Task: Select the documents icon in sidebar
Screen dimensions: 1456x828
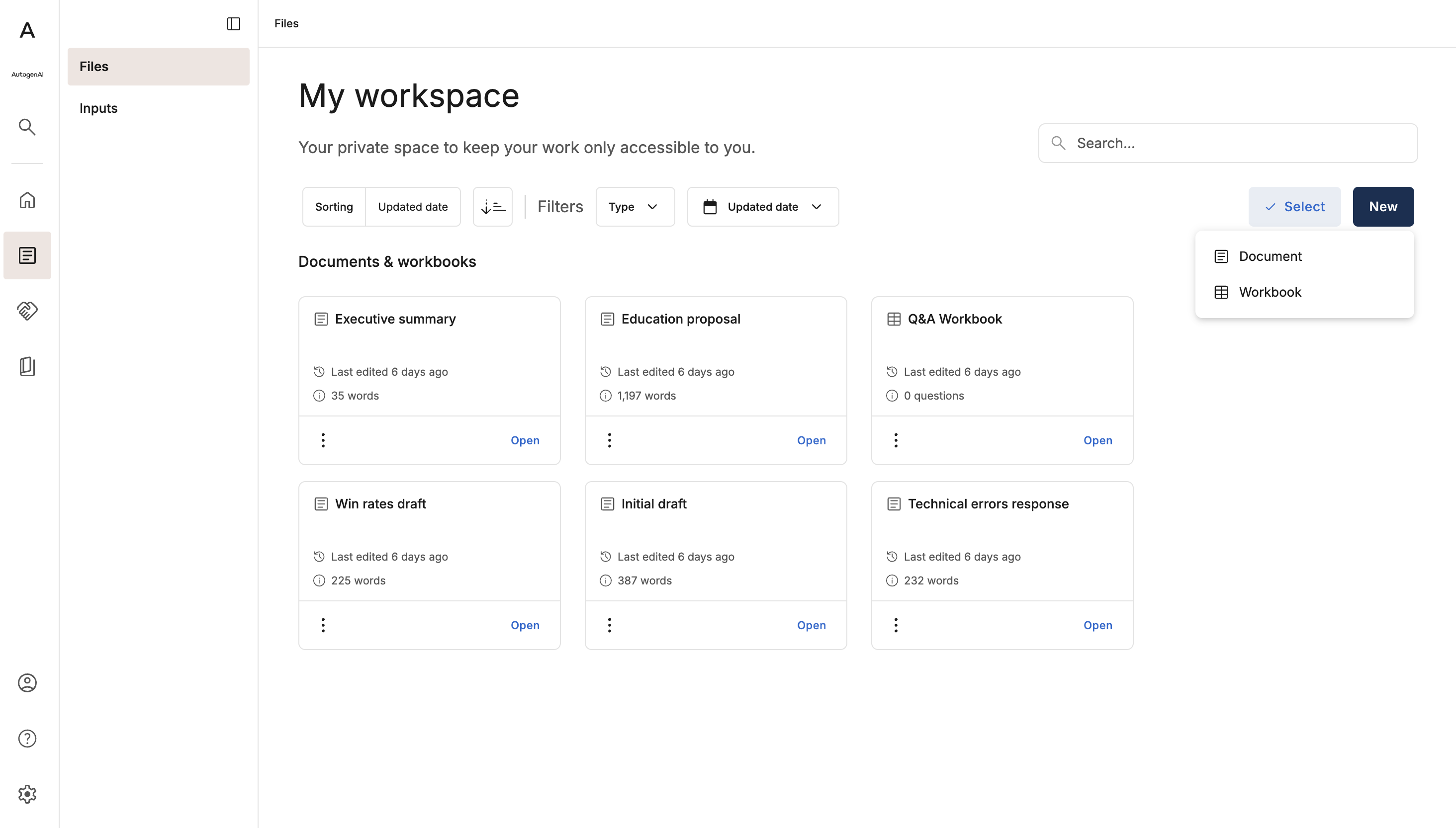Action: pyautogui.click(x=27, y=255)
